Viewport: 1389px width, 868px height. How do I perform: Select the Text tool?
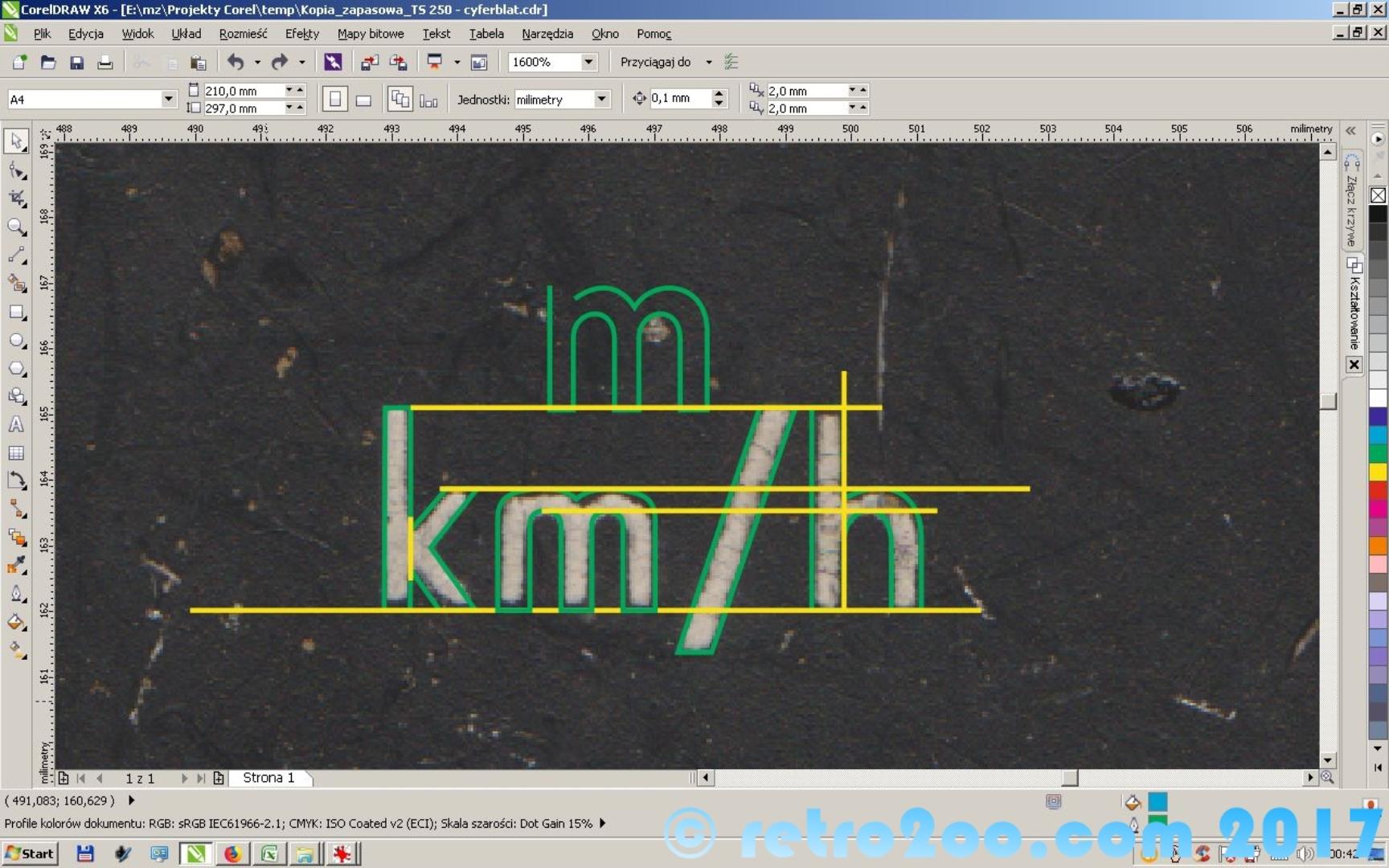[16, 424]
